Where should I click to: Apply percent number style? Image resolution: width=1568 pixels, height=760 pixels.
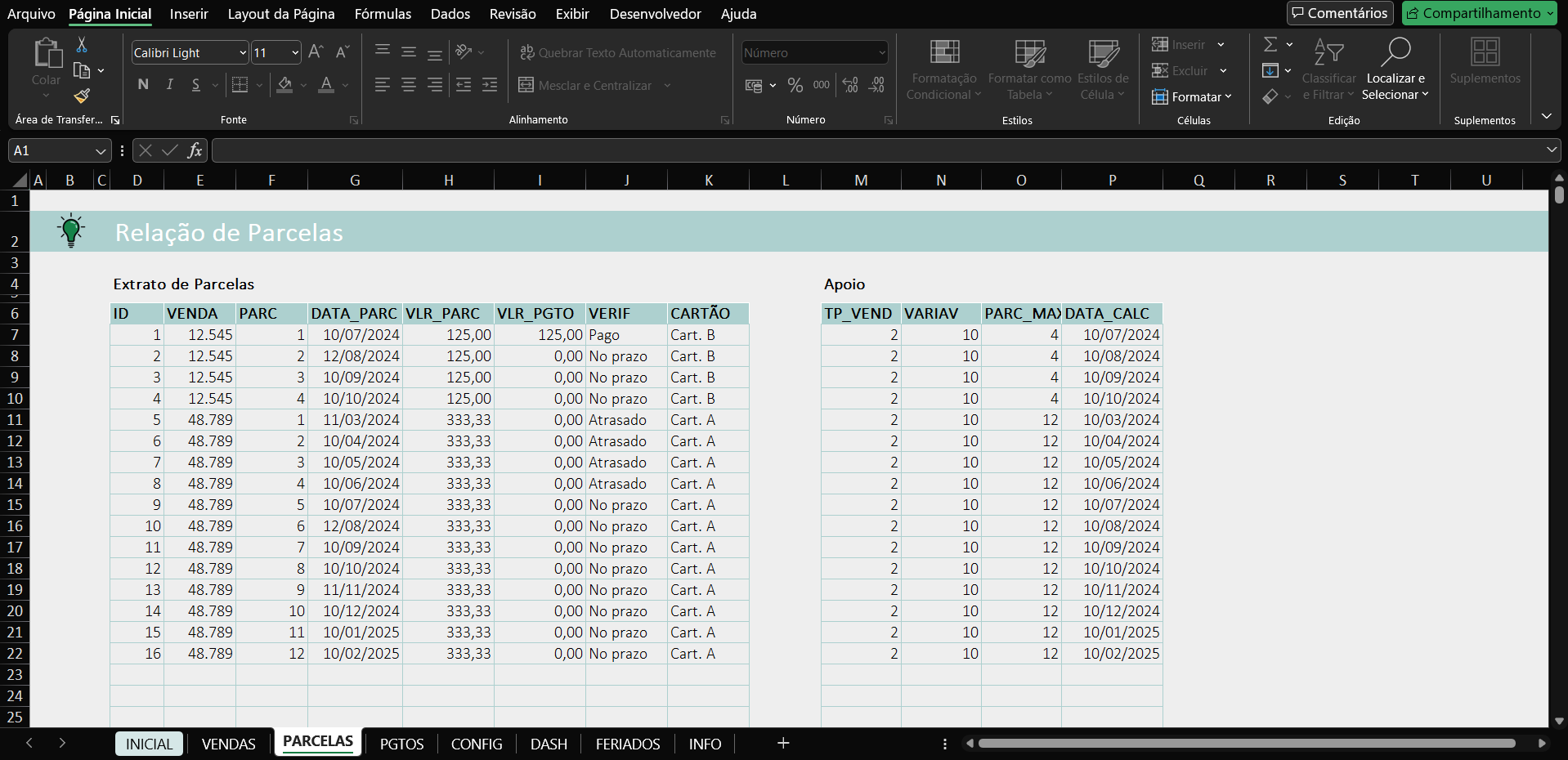[795, 85]
